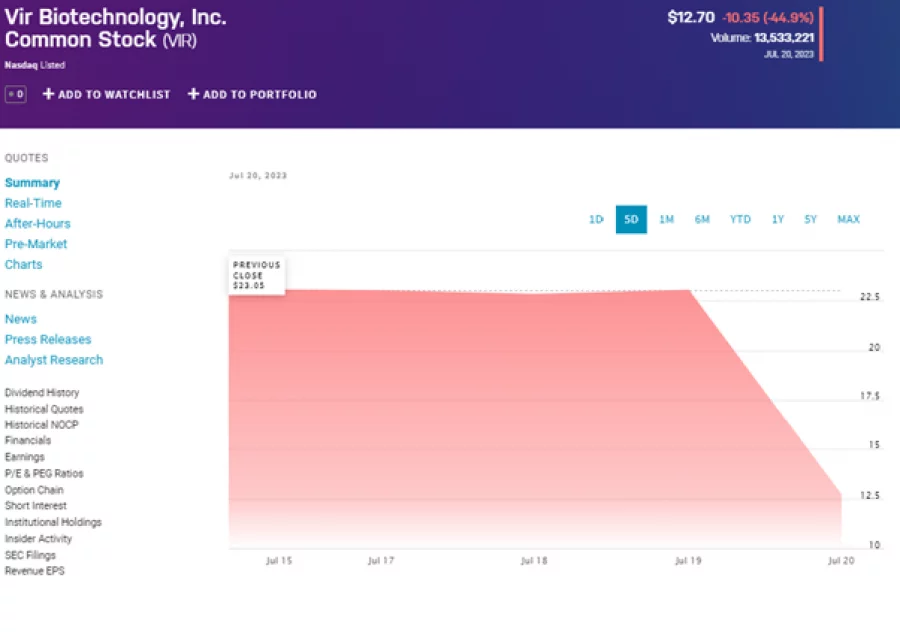The image size is (900, 632).
Task: Select the 5Y chart range
Action: pos(810,219)
